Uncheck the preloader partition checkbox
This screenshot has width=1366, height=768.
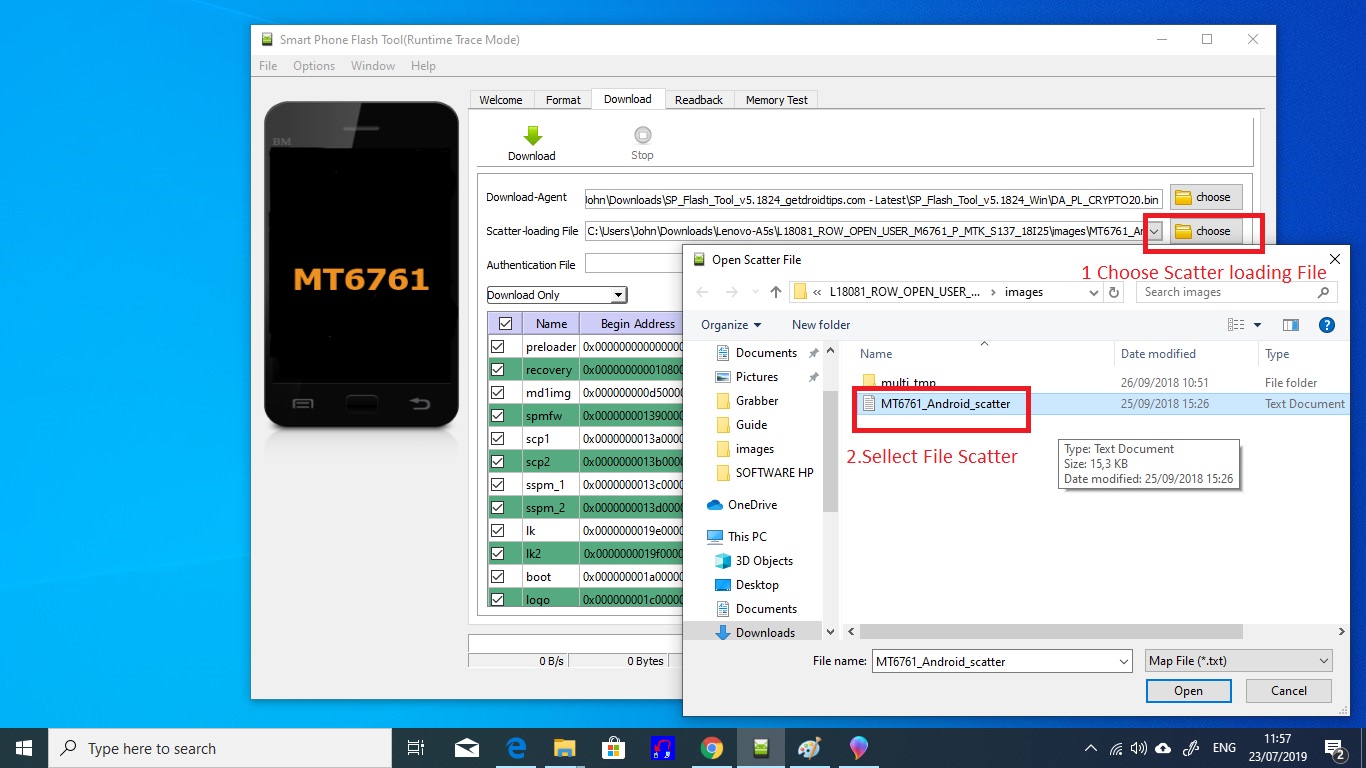pos(498,347)
